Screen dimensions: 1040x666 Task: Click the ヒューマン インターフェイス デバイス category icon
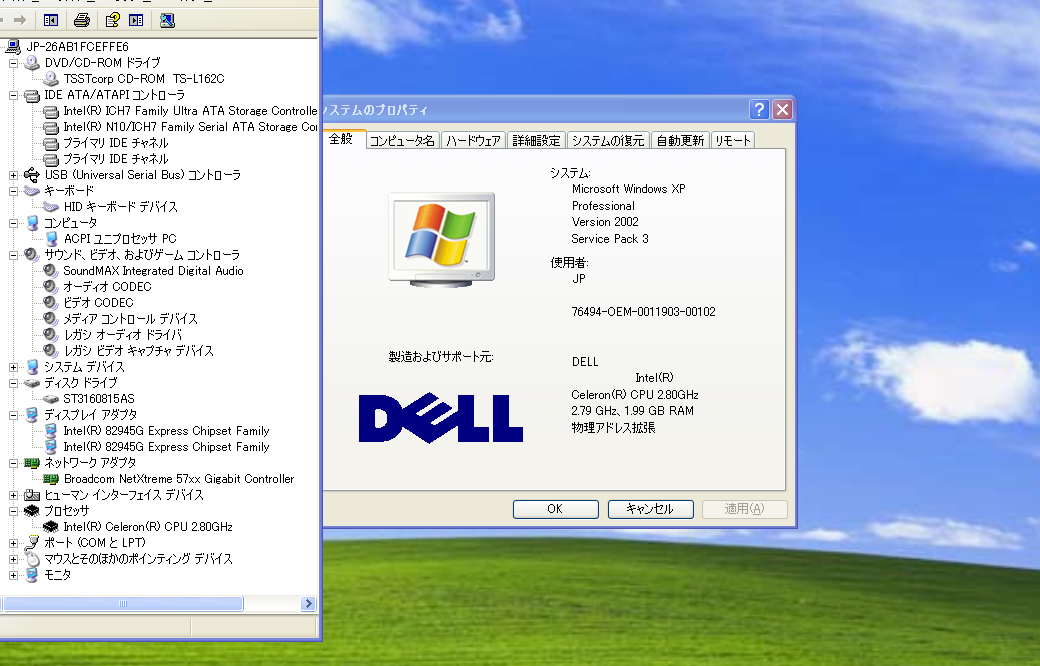tap(32, 495)
